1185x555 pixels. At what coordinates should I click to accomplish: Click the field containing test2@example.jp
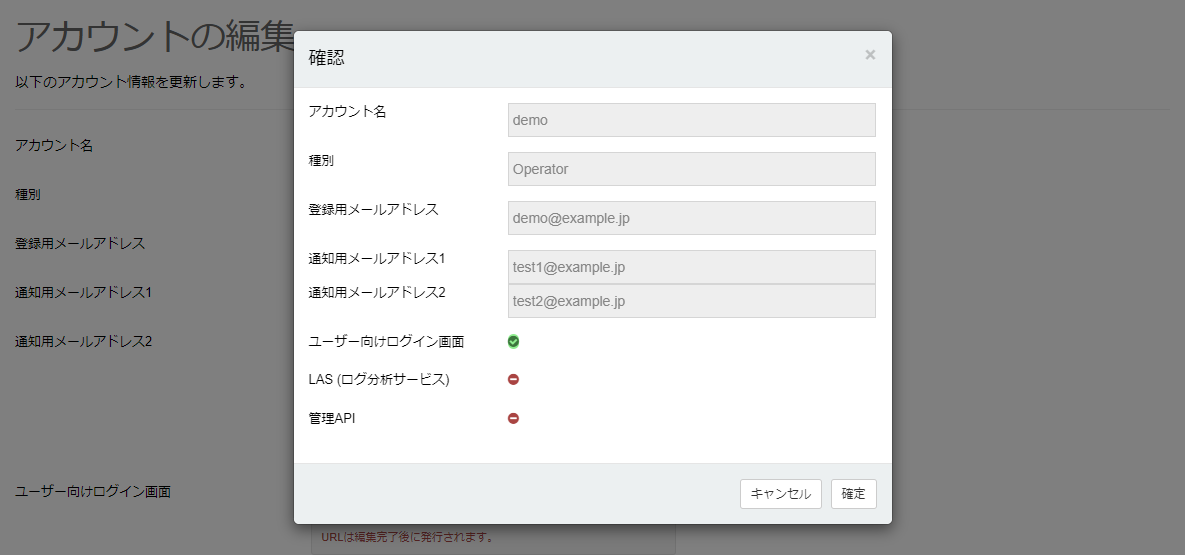(691, 301)
